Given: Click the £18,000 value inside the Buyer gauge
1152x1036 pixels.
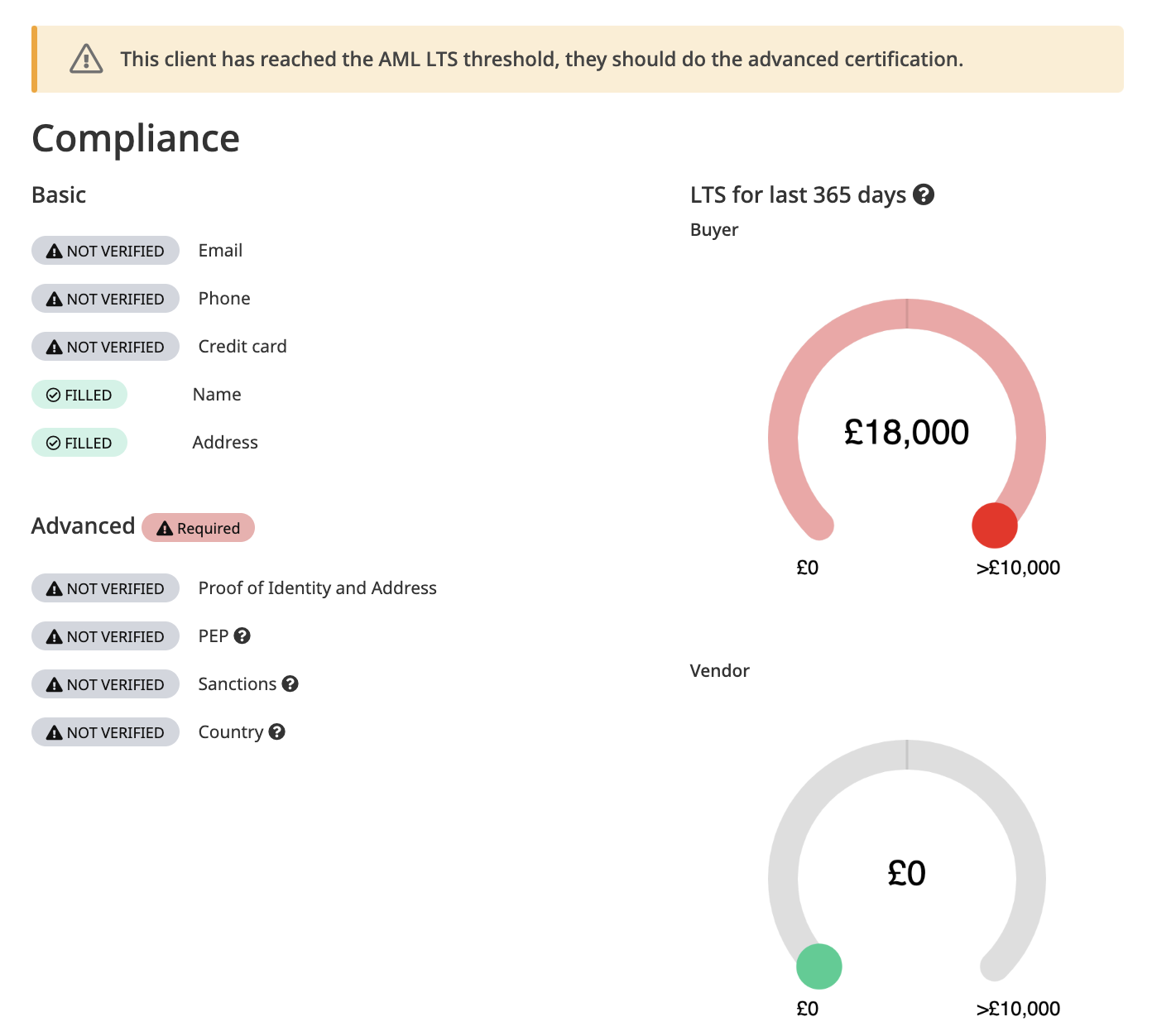Looking at the screenshot, I should (905, 430).
